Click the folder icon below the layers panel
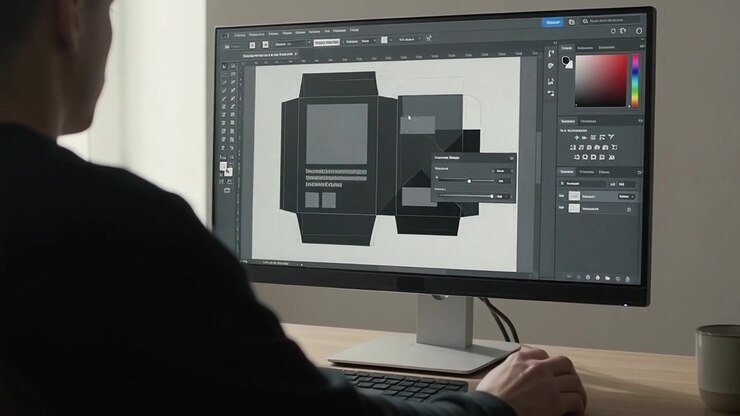The height and width of the screenshot is (416, 740). [607, 278]
